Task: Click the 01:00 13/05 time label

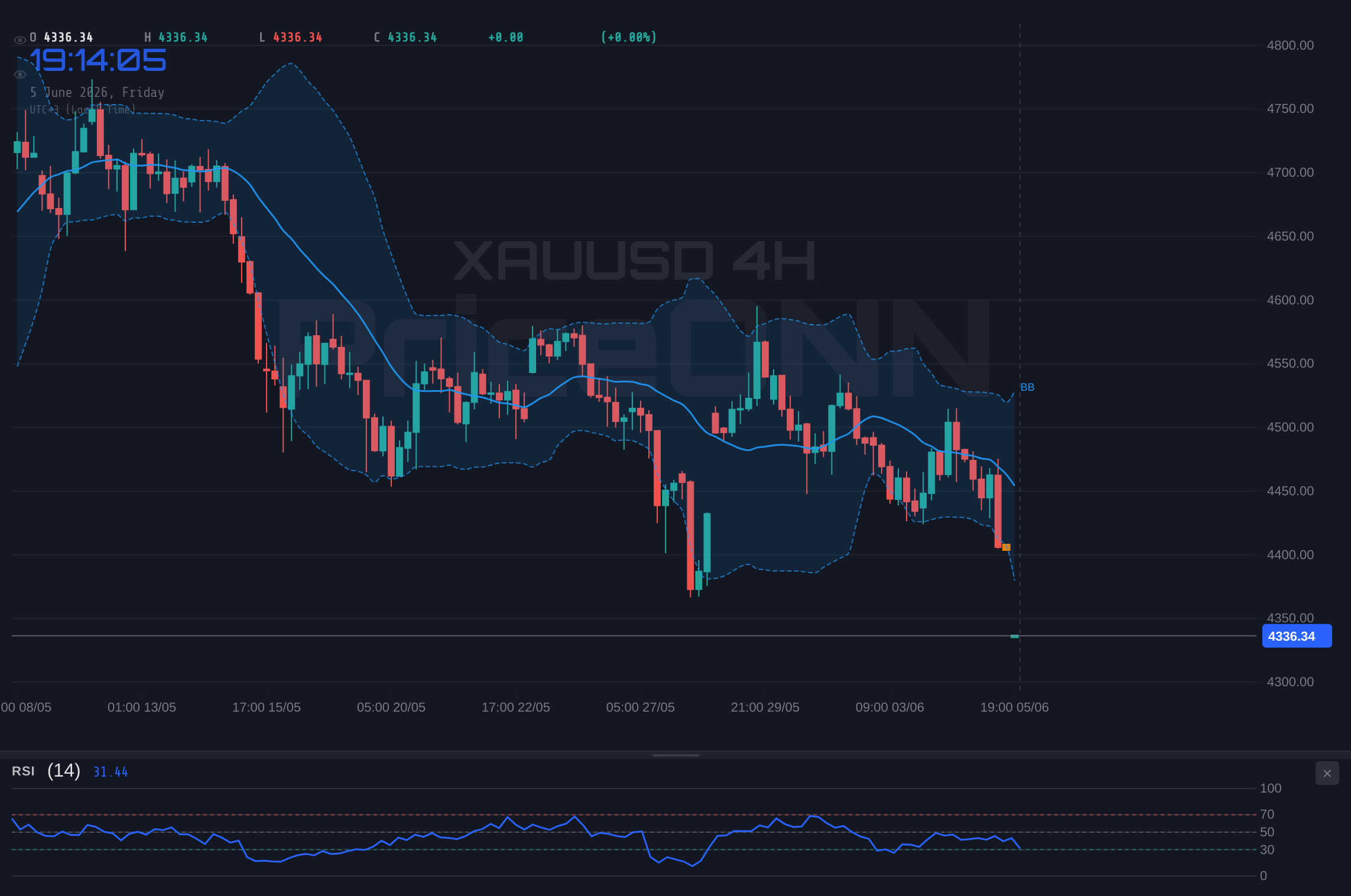Action: (x=142, y=707)
